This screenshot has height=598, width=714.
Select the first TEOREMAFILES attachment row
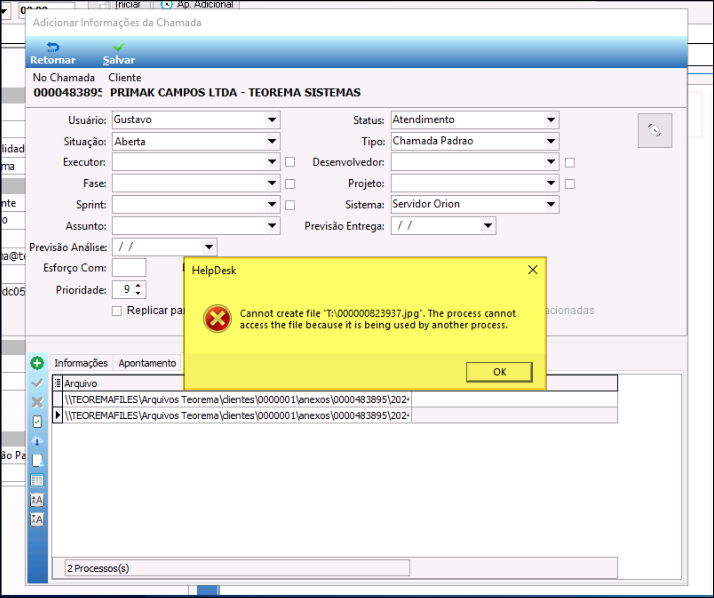point(237,399)
